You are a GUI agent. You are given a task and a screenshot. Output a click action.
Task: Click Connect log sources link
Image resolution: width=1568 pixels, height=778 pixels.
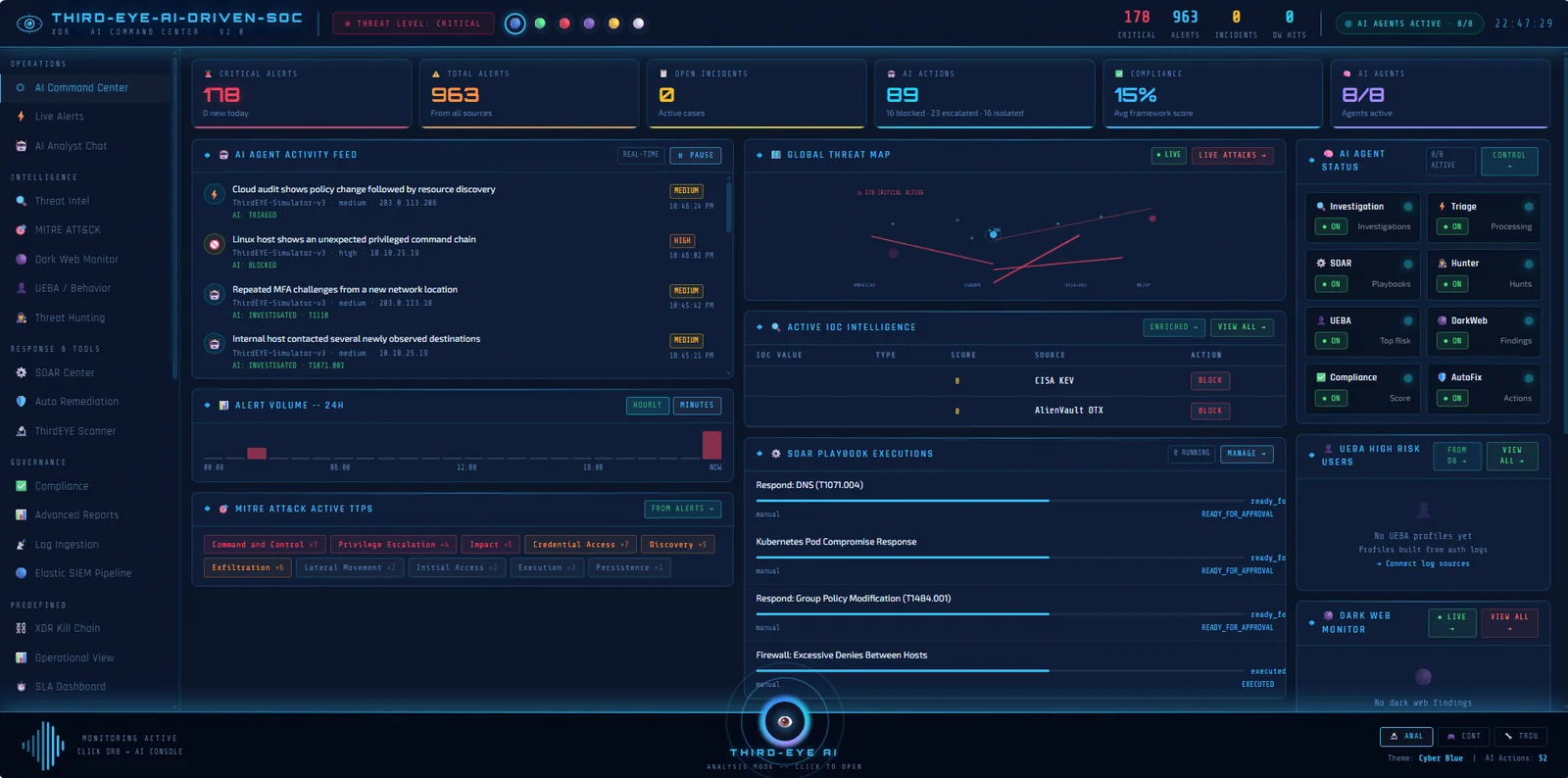click(x=1423, y=563)
